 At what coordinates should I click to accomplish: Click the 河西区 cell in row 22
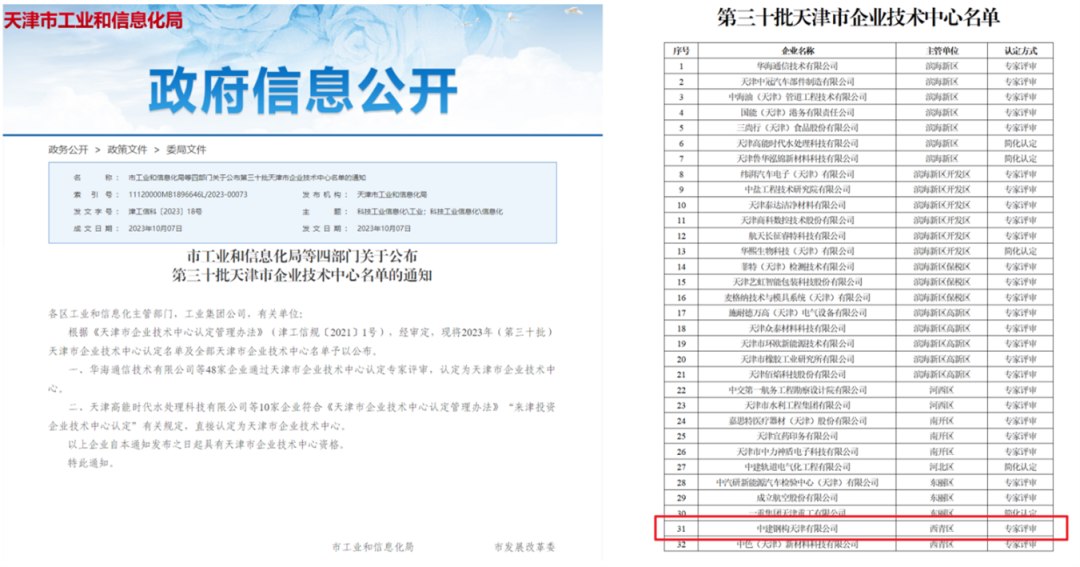point(942,390)
